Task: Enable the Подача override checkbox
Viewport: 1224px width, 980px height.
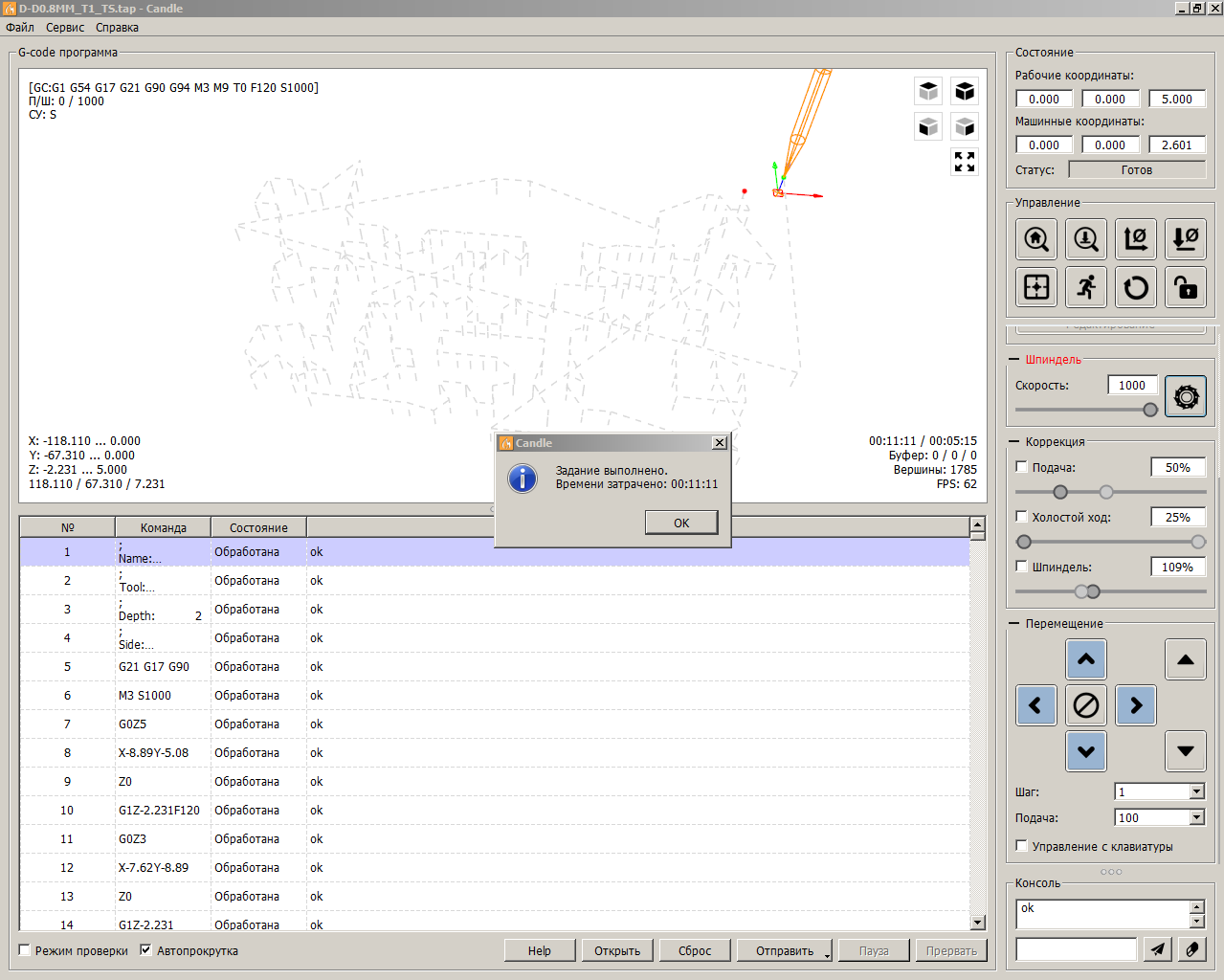Action: coord(1022,467)
